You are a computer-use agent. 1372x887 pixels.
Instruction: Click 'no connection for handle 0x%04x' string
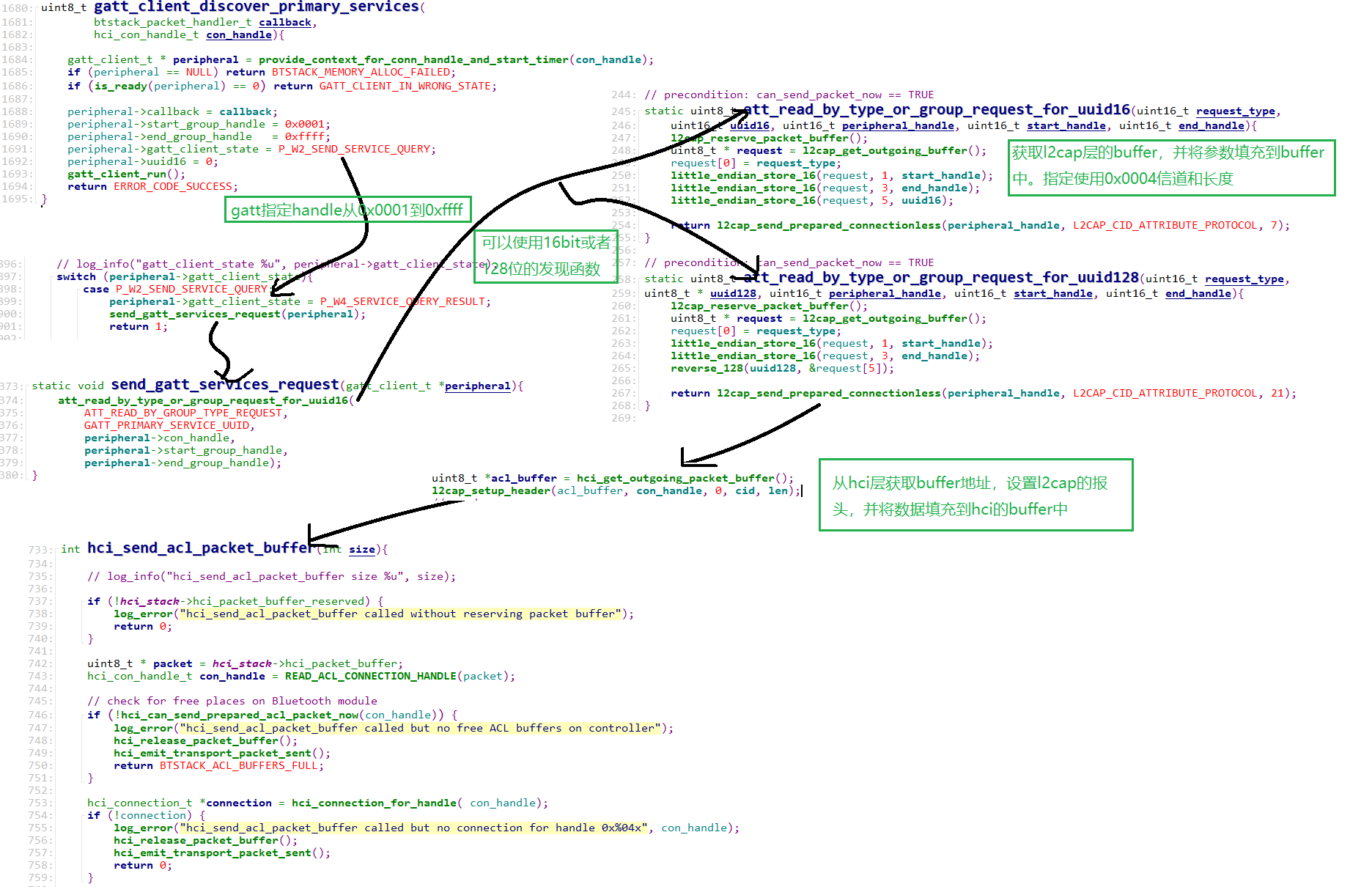[539, 828]
